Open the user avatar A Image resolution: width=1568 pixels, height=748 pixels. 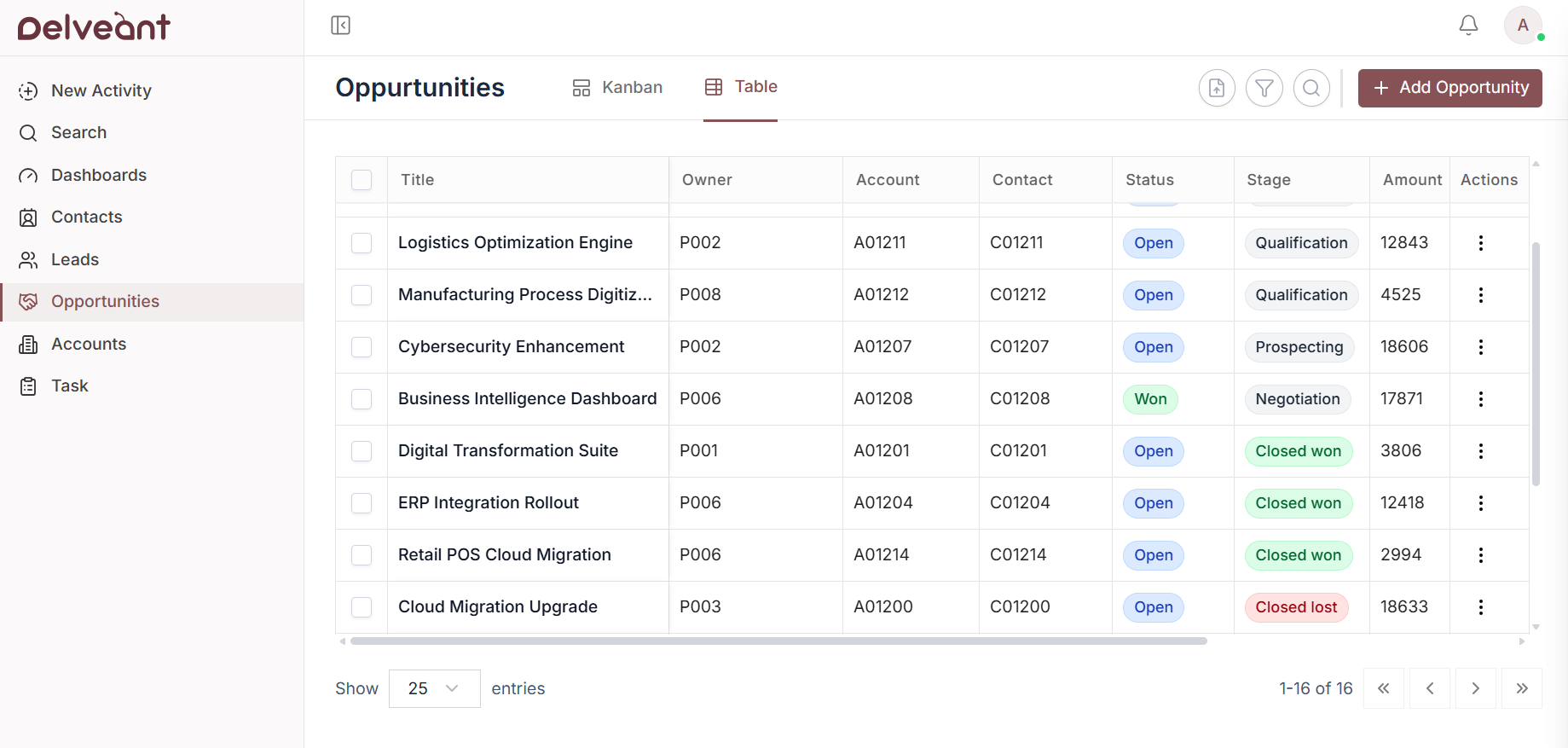[x=1523, y=26]
